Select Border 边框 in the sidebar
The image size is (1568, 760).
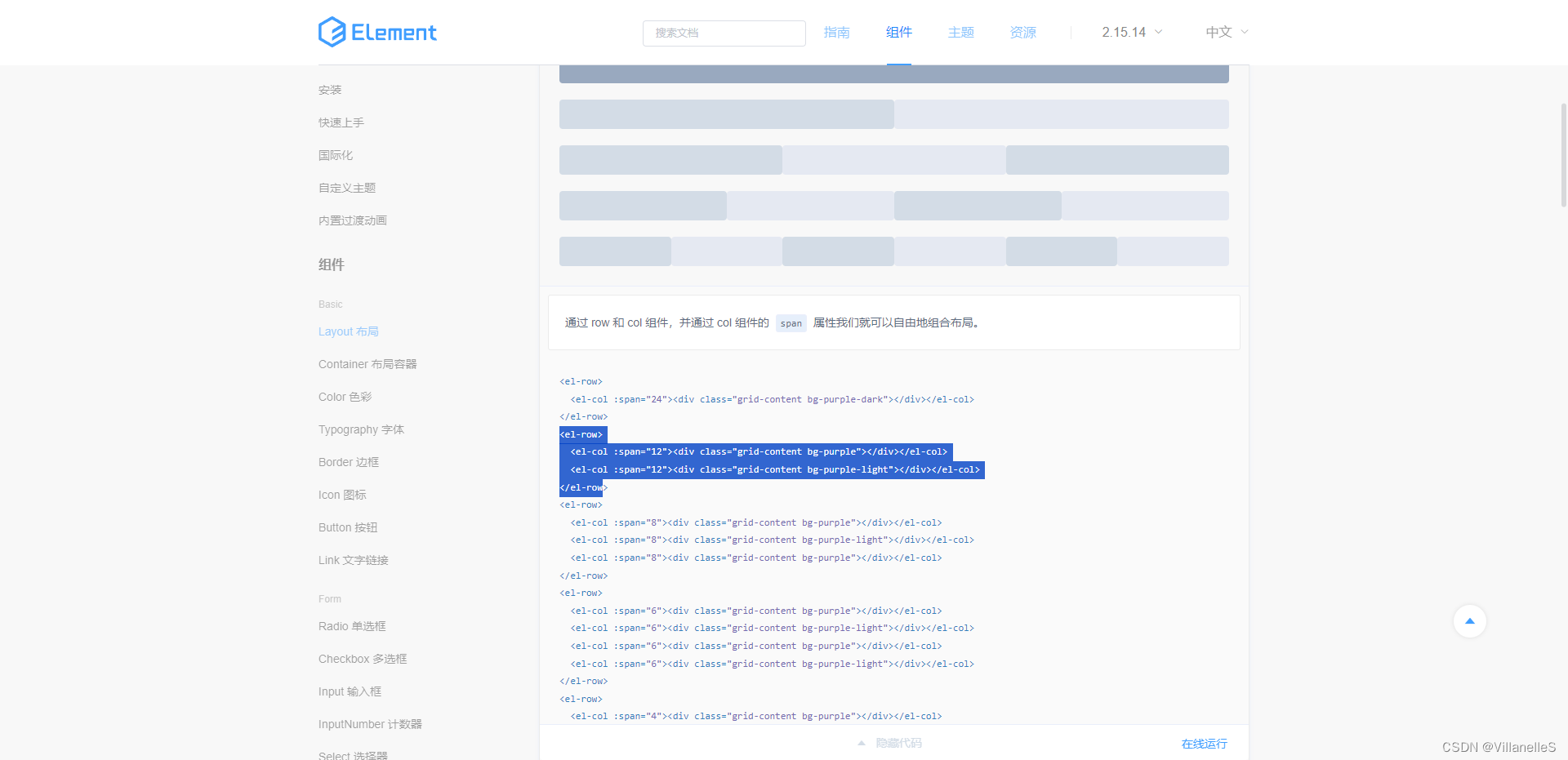coord(349,462)
